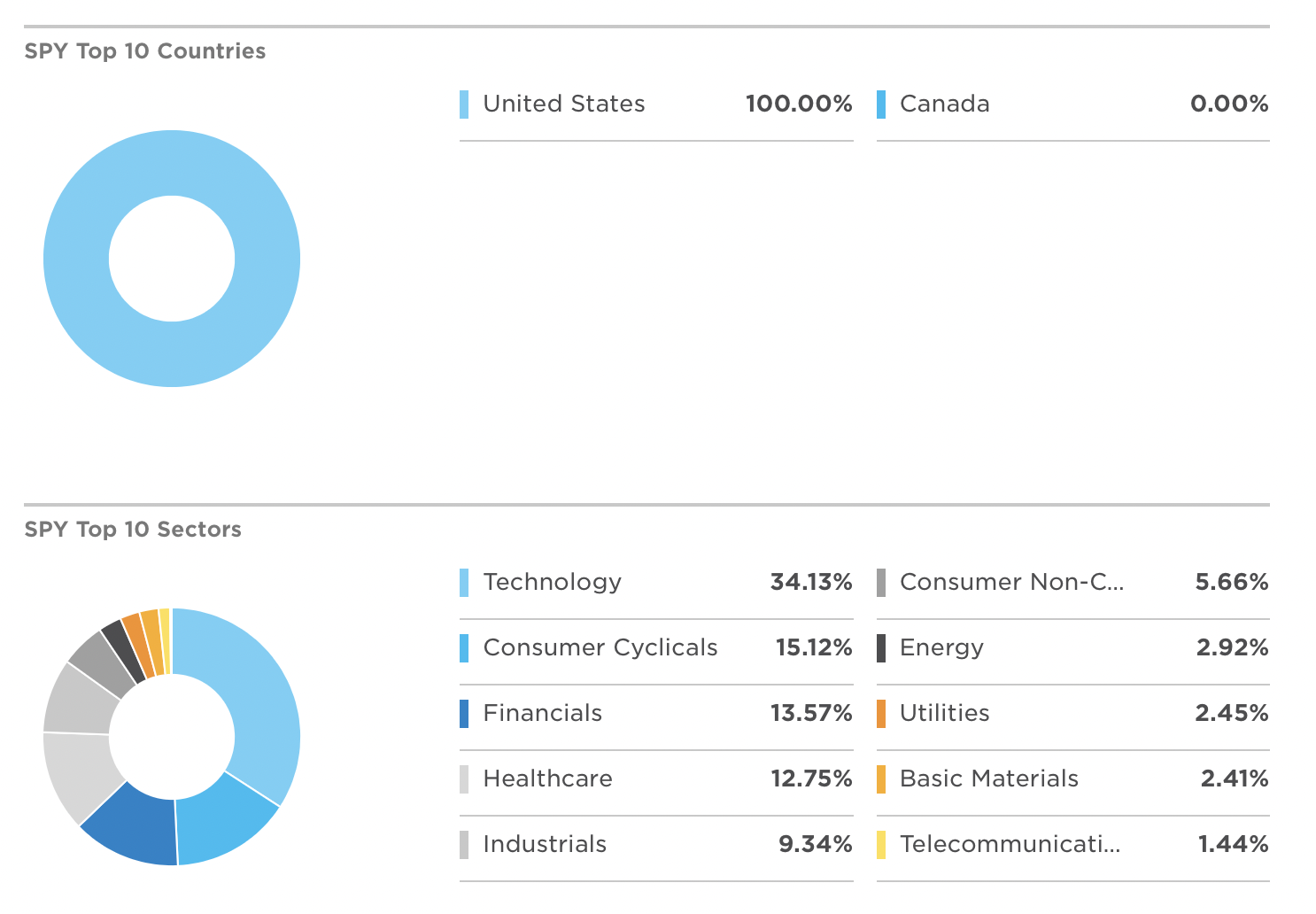The image size is (1316, 914).
Task: Click the 5.66% Consumer Non-C... value
Action: [1232, 582]
